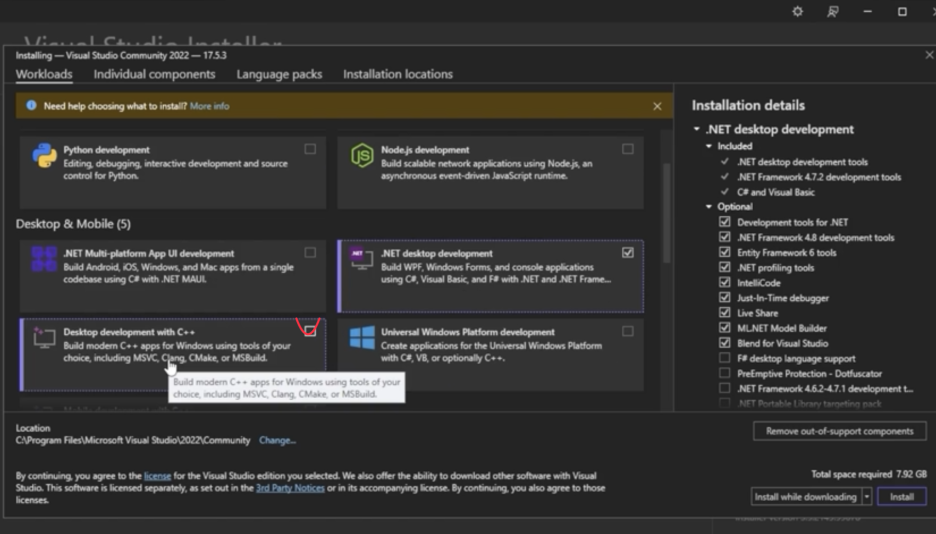
Task: Click the Python development workload icon
Action: point(44,156)
